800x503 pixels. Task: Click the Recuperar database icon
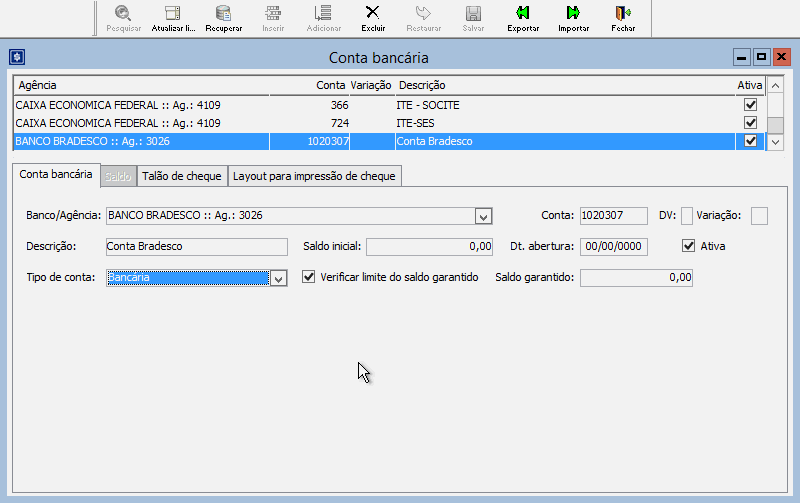click(223, 13)
